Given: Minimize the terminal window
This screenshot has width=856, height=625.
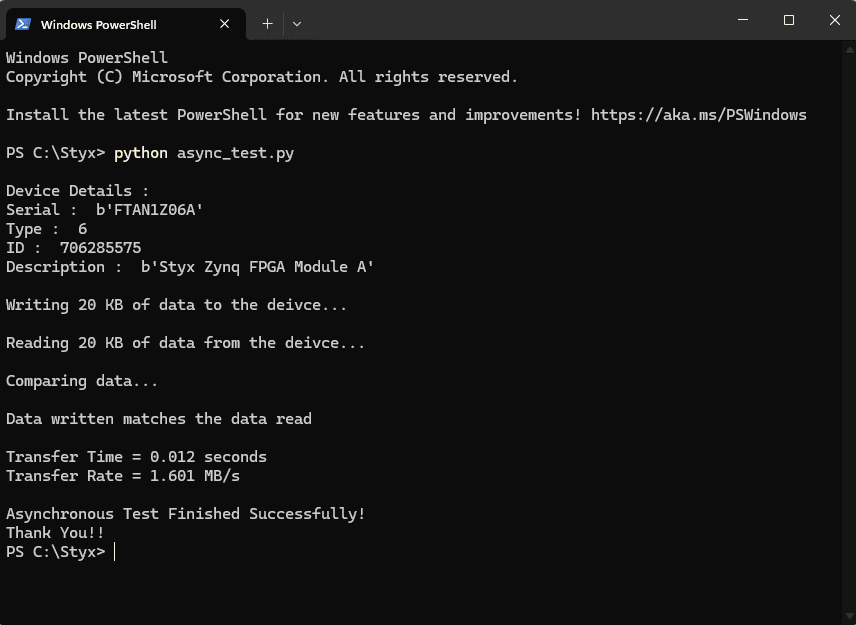Looking at the screenshot, I should tap(743, 20).
